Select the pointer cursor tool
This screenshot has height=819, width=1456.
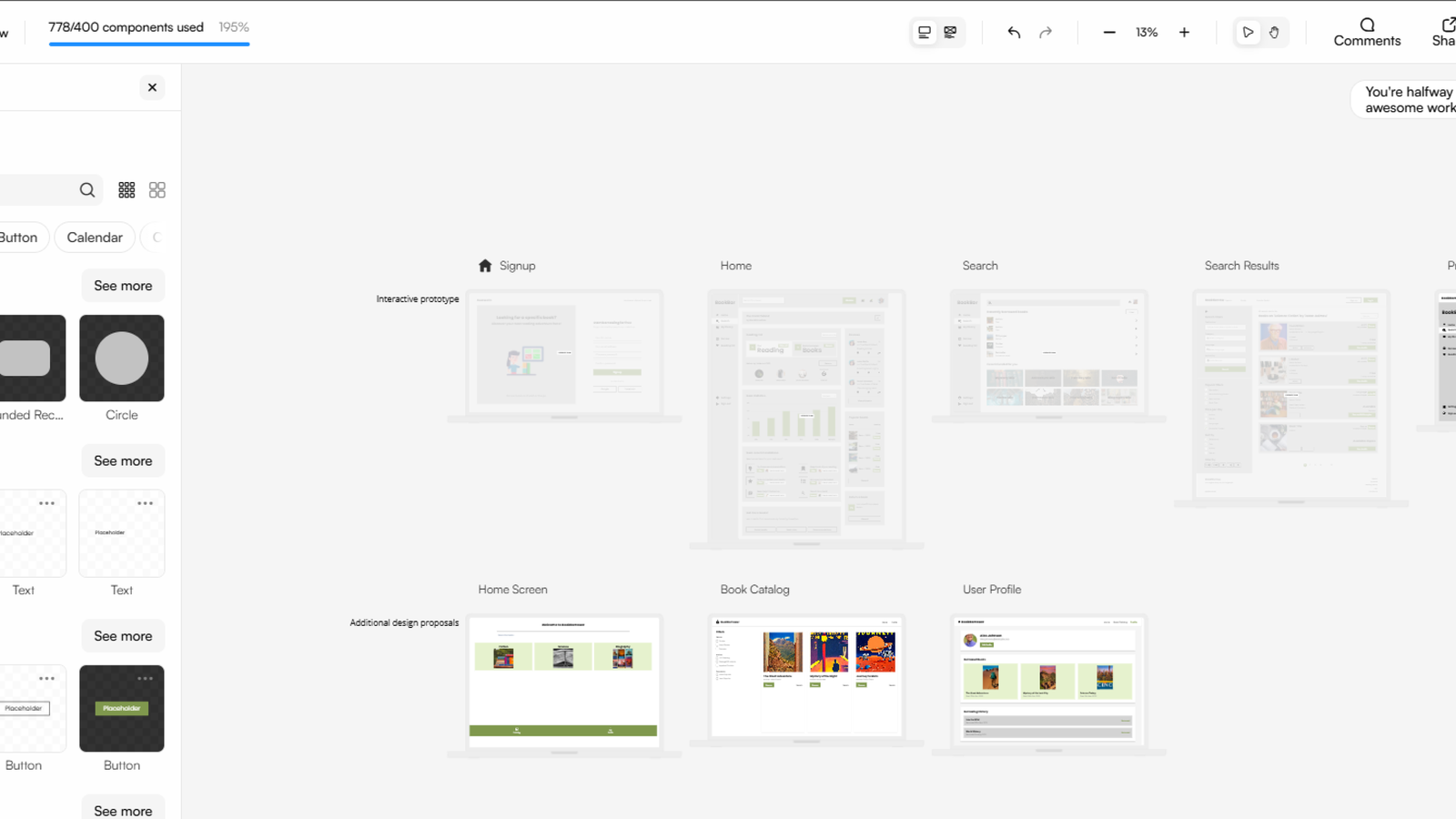pyautogui.click(x=1249, y=32)
